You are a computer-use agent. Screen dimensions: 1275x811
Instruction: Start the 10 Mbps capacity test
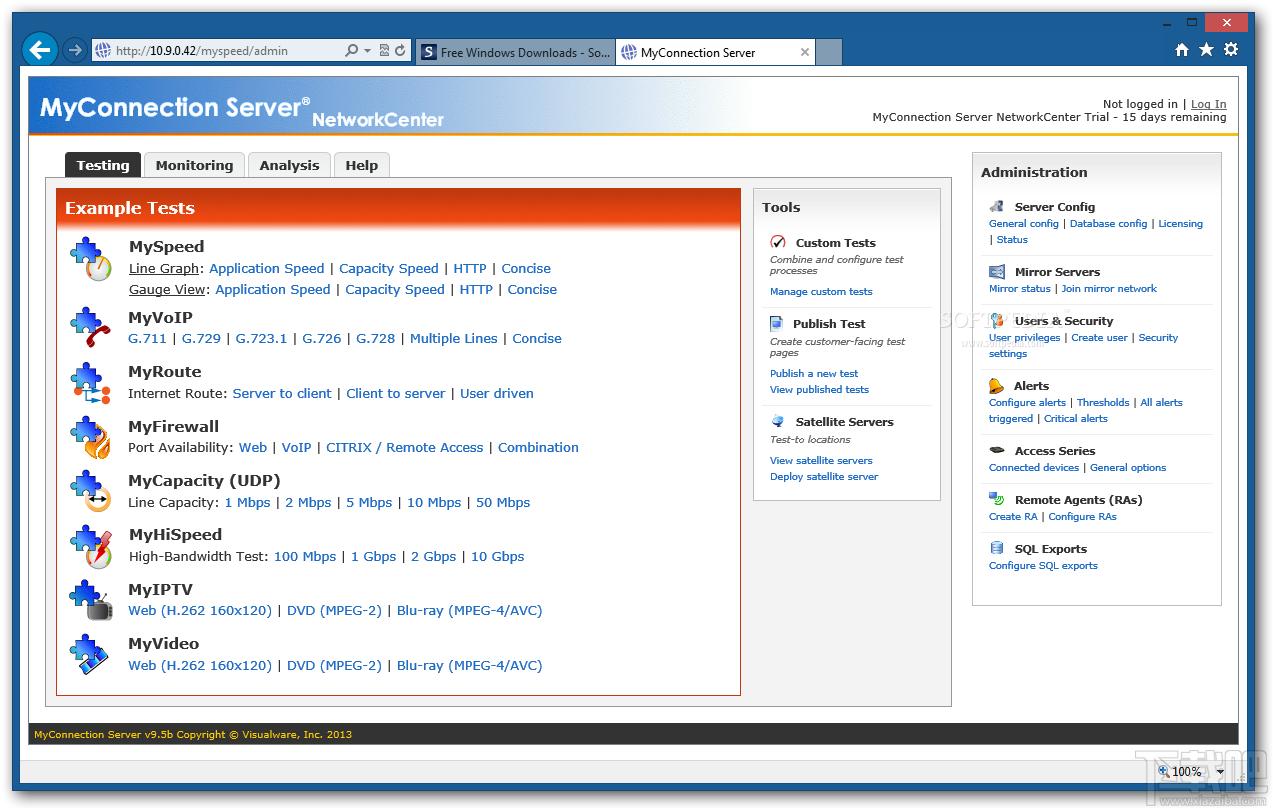click(434, 502)
